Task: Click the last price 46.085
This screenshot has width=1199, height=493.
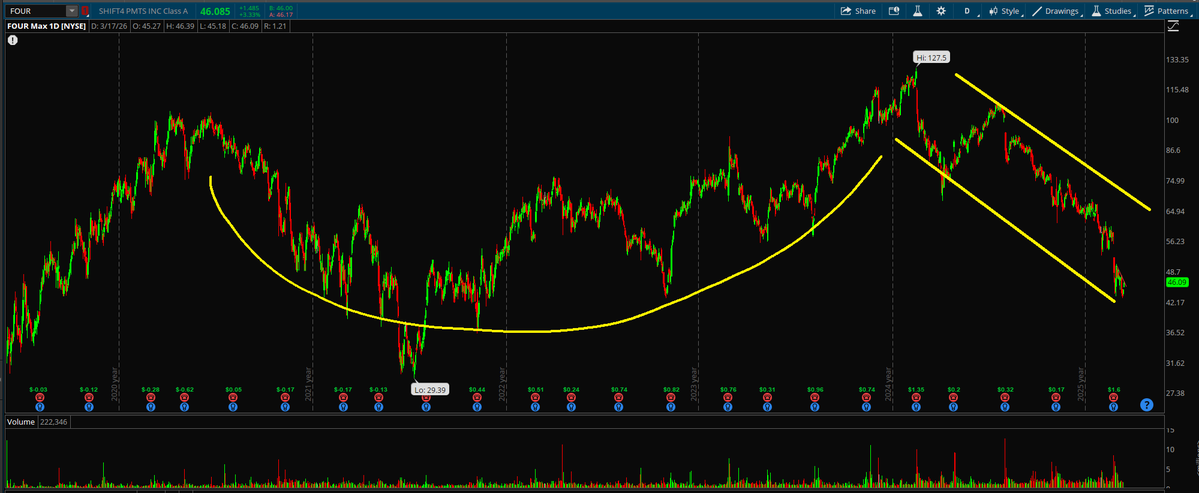Action: [x=216, y=11]
